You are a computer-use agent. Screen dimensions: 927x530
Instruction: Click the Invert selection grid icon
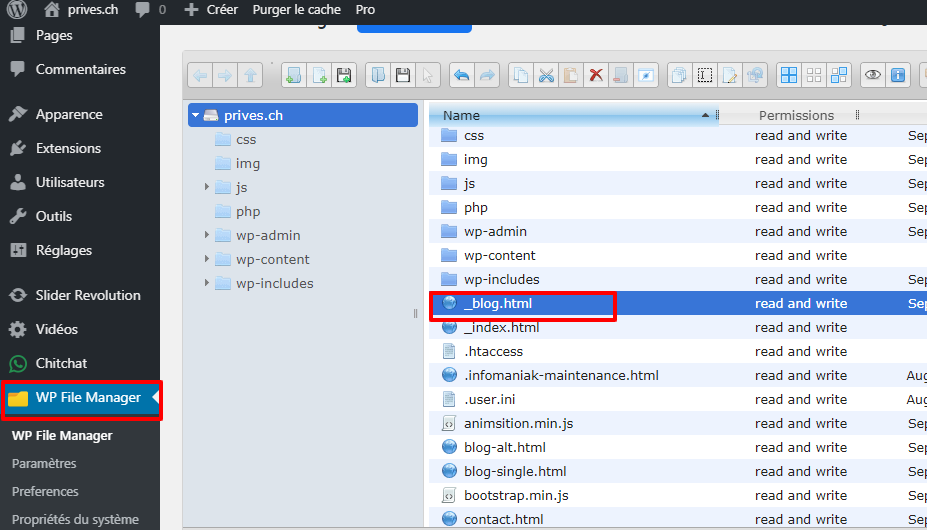(839, 75)
